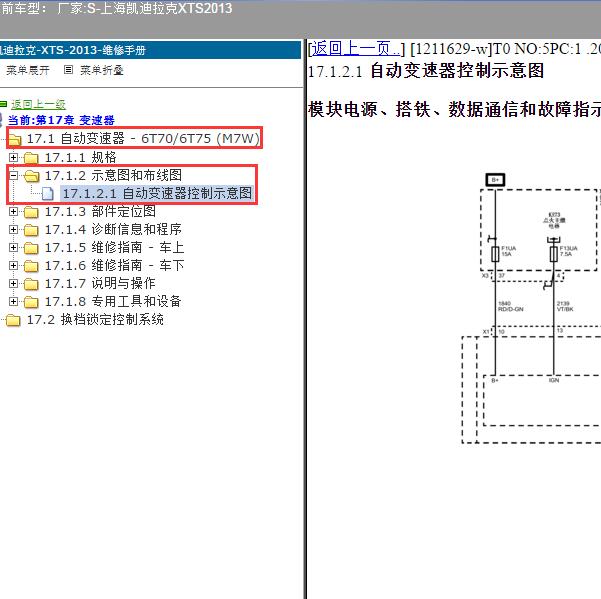
Task: Click folder icon of 17.1.1 规格
Action: [x=31, y=158]
